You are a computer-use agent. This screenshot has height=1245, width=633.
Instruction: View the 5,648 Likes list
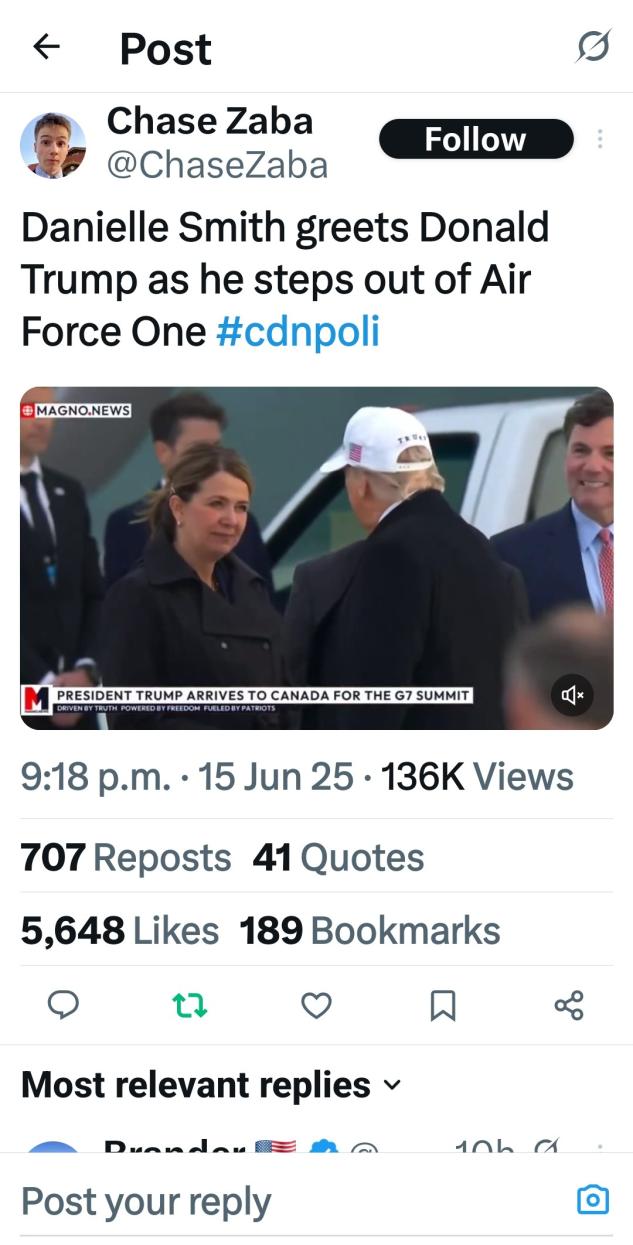(120, 931)
